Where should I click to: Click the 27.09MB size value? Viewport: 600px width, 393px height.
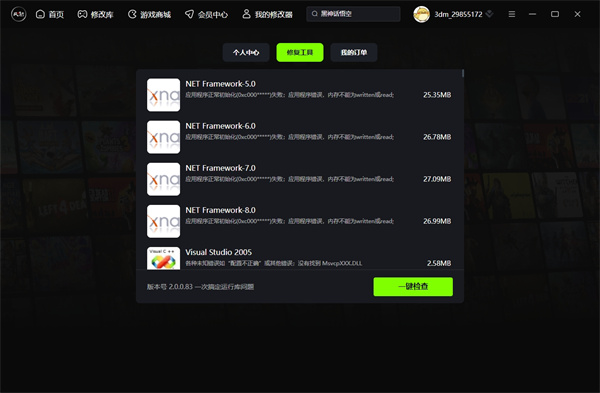(x=437, y=179)
